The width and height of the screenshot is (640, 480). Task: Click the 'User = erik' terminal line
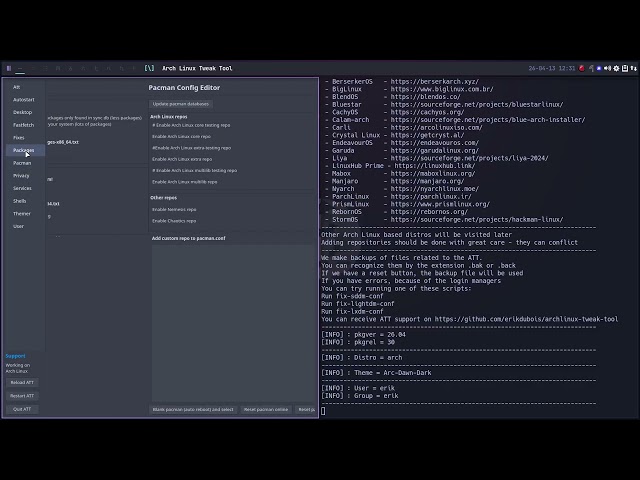click(x=358, y=388)
